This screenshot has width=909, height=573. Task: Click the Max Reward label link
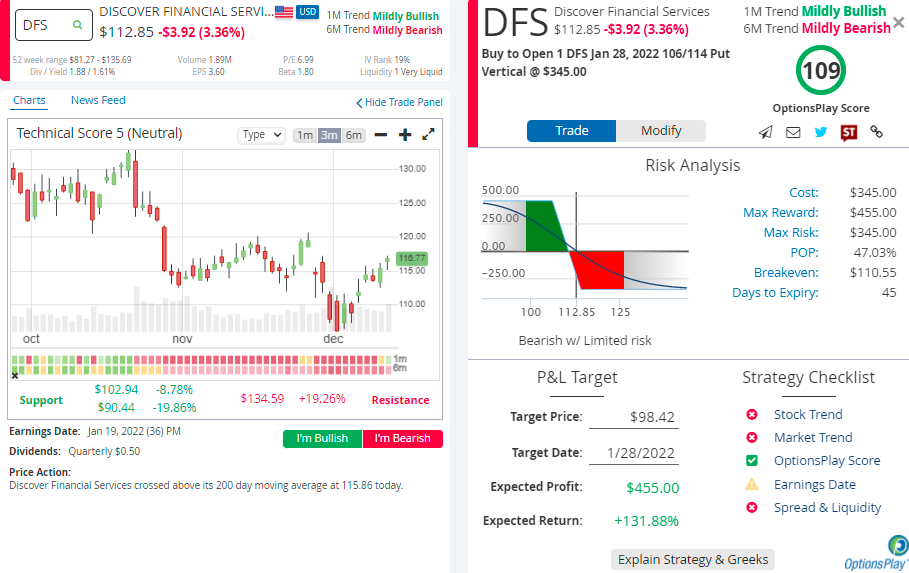pyautogui.click(x=781, y=212)
